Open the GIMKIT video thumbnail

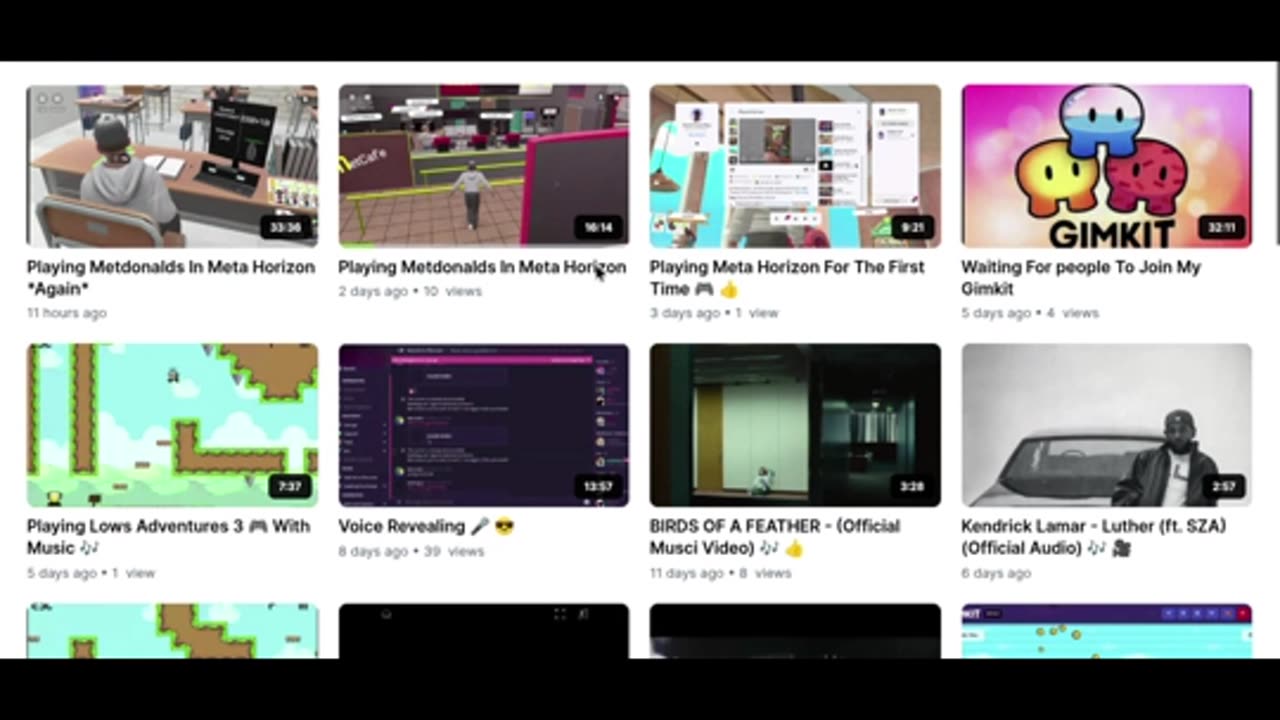(x=1106, y=166)
